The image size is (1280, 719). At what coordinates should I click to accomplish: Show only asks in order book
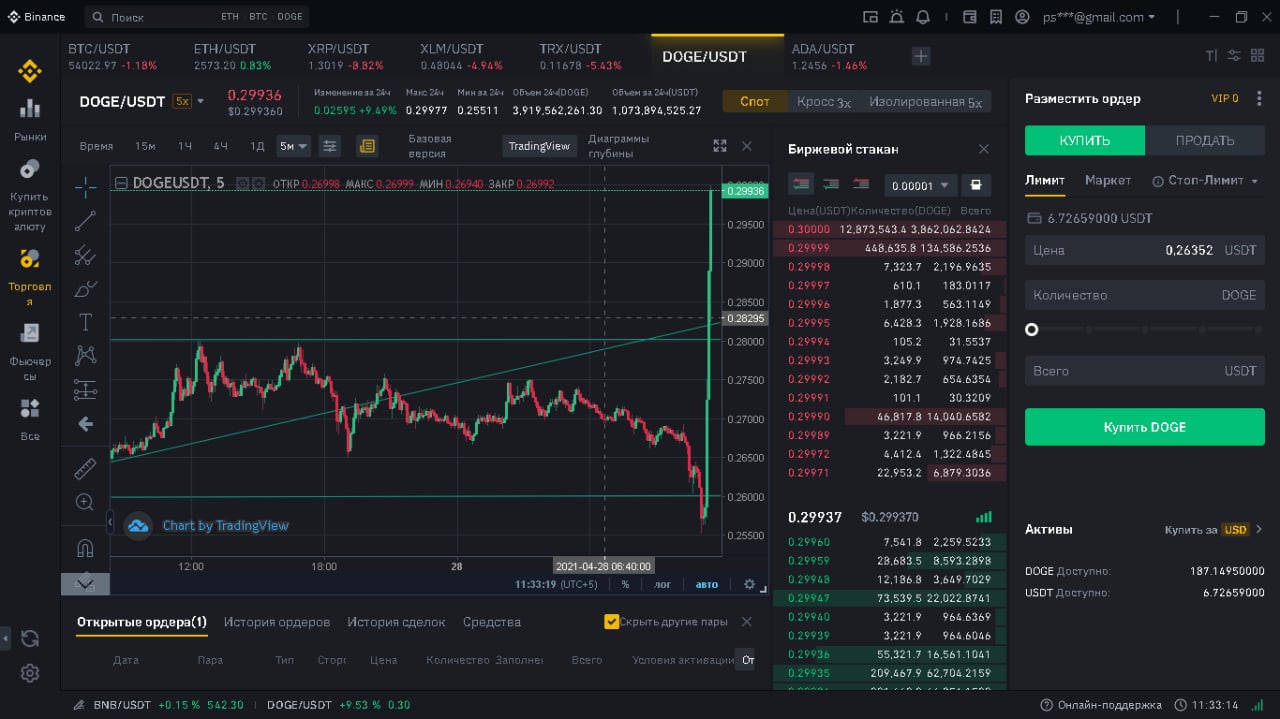(x=860, y=184)
